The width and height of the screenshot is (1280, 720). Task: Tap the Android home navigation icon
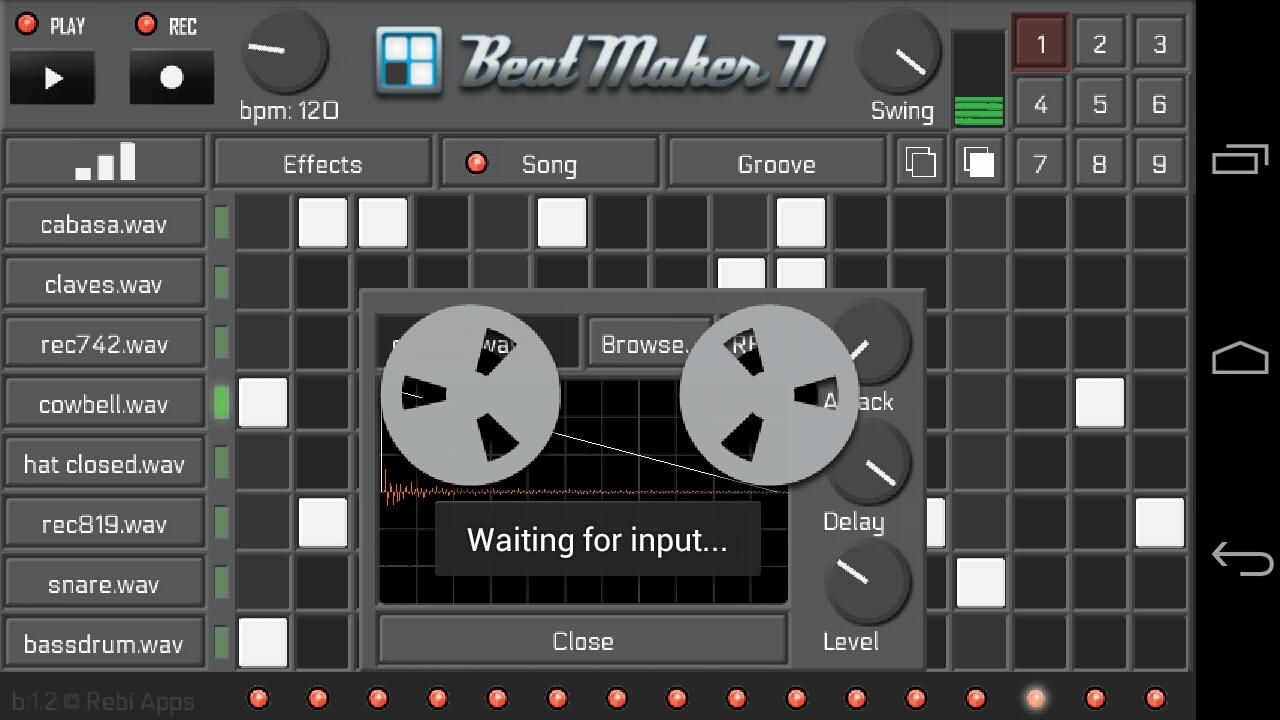click(x=1240, y=358)
